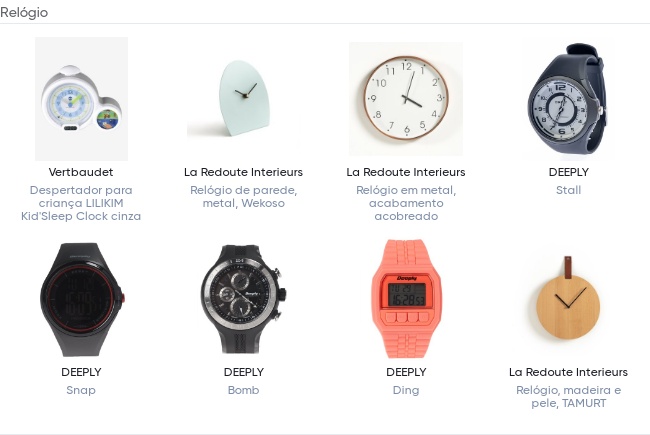The image size is (650, 435).
Task: Open the coral DEEPLY Ding digital watch image
Action: click(406, 299)
